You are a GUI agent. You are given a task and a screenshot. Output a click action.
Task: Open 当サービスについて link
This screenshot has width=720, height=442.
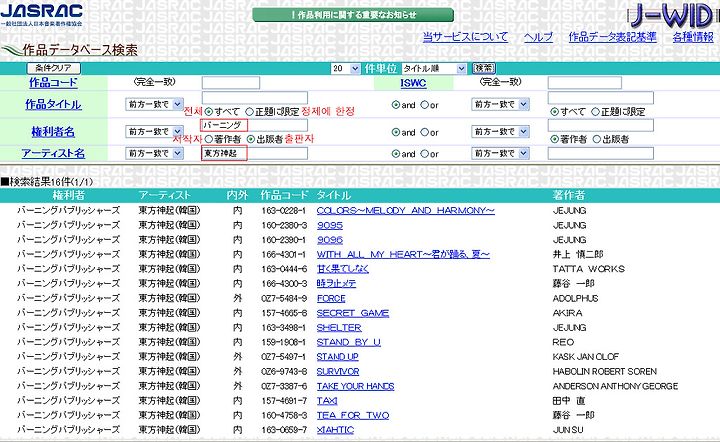pos(465,37)
